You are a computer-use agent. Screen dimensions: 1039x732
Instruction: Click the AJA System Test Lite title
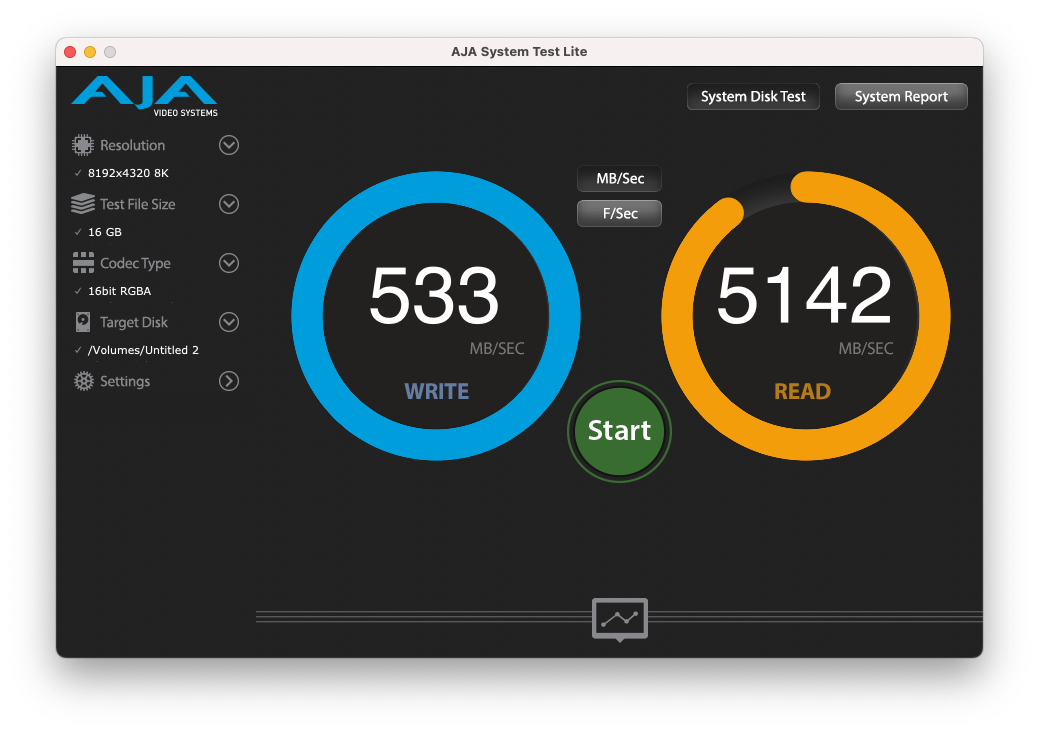point(519,52)
